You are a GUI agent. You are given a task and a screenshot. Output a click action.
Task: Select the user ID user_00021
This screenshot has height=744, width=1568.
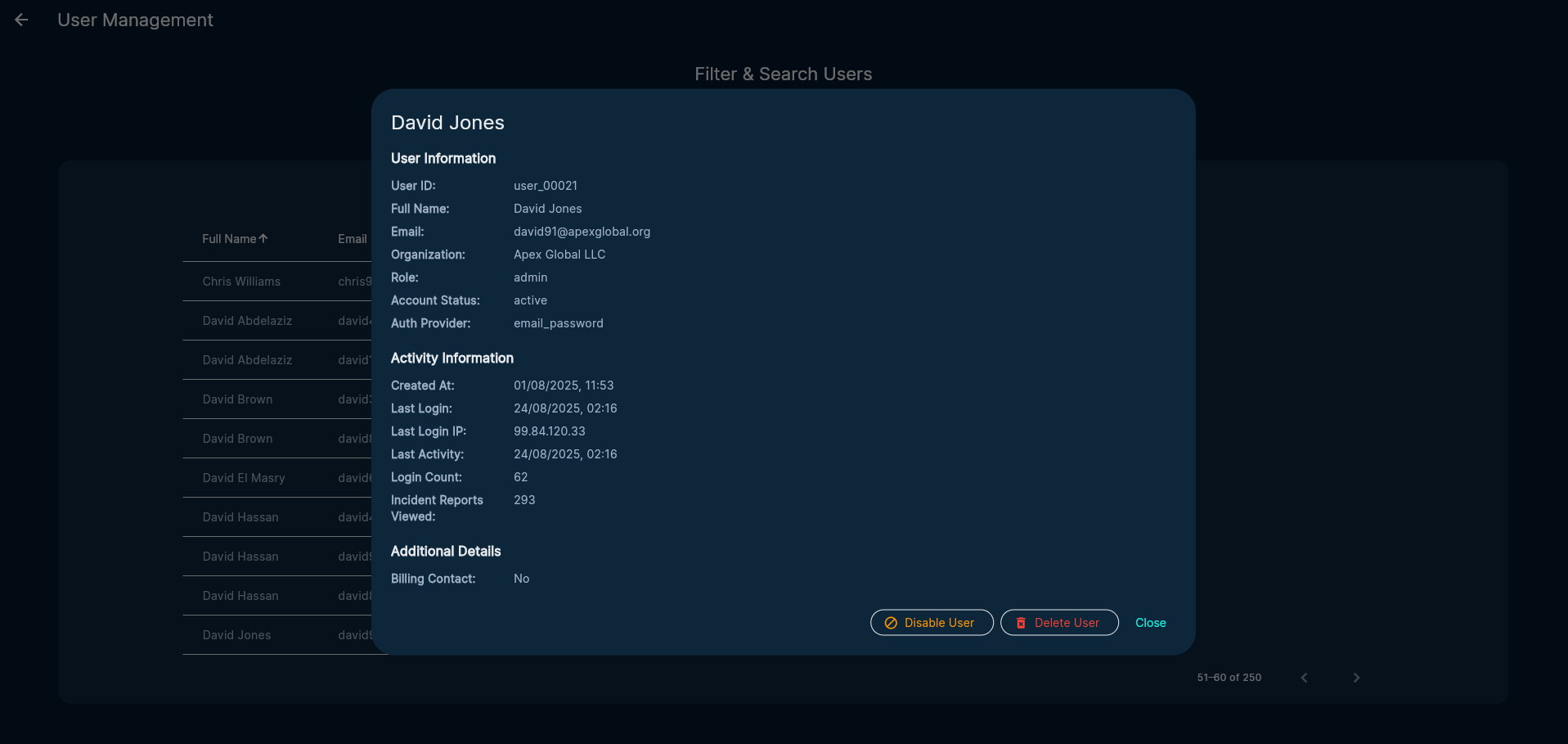click(x=546, y=186)
